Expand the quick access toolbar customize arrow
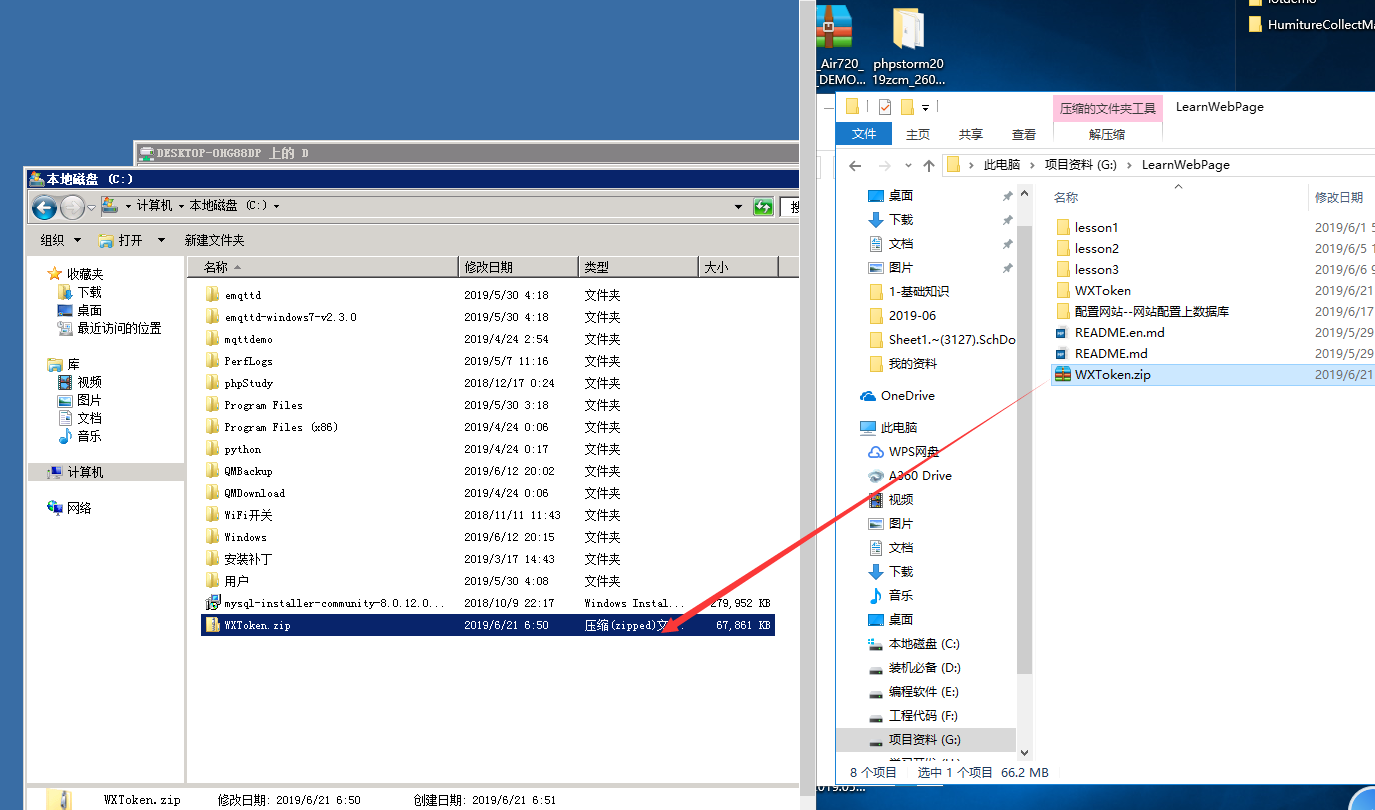Screen dimensions: 1375x810 click(x=926, y=108)
